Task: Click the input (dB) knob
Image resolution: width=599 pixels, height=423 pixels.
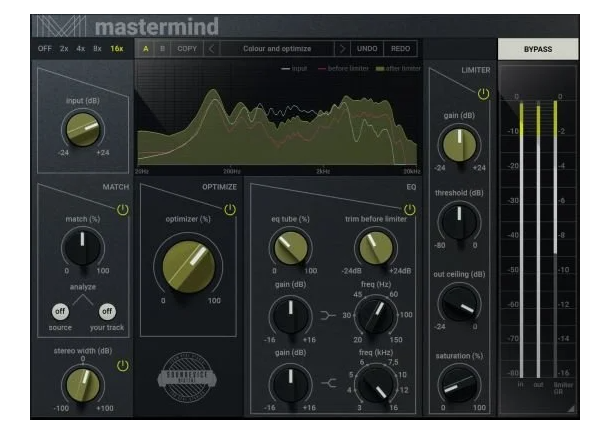Action: tap(83, 130)
